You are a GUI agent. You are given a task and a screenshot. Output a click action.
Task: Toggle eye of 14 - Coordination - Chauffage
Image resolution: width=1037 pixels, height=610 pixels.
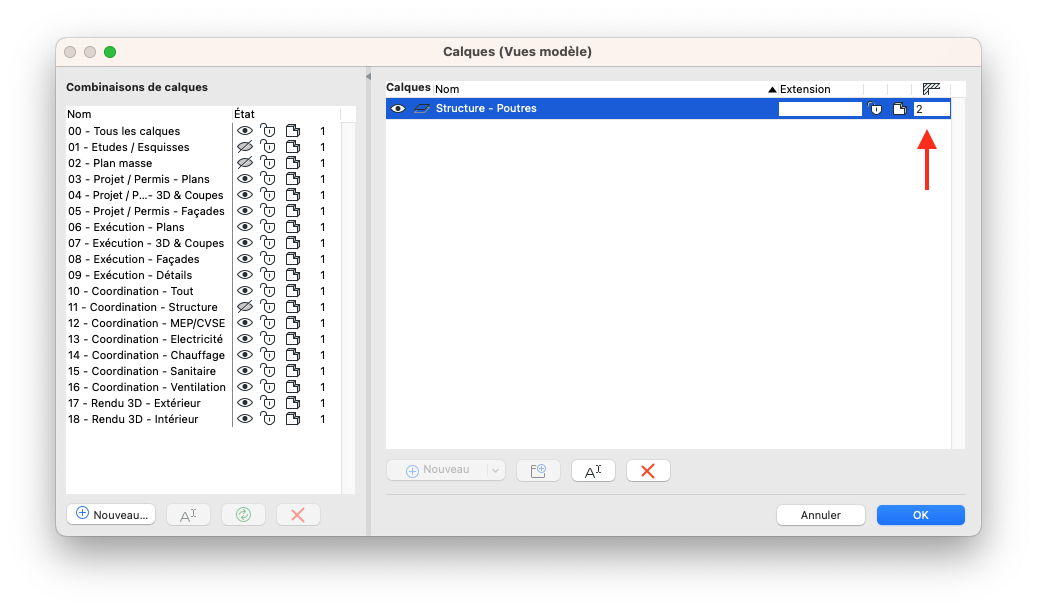pyautogui.click(x=245, y=355)
